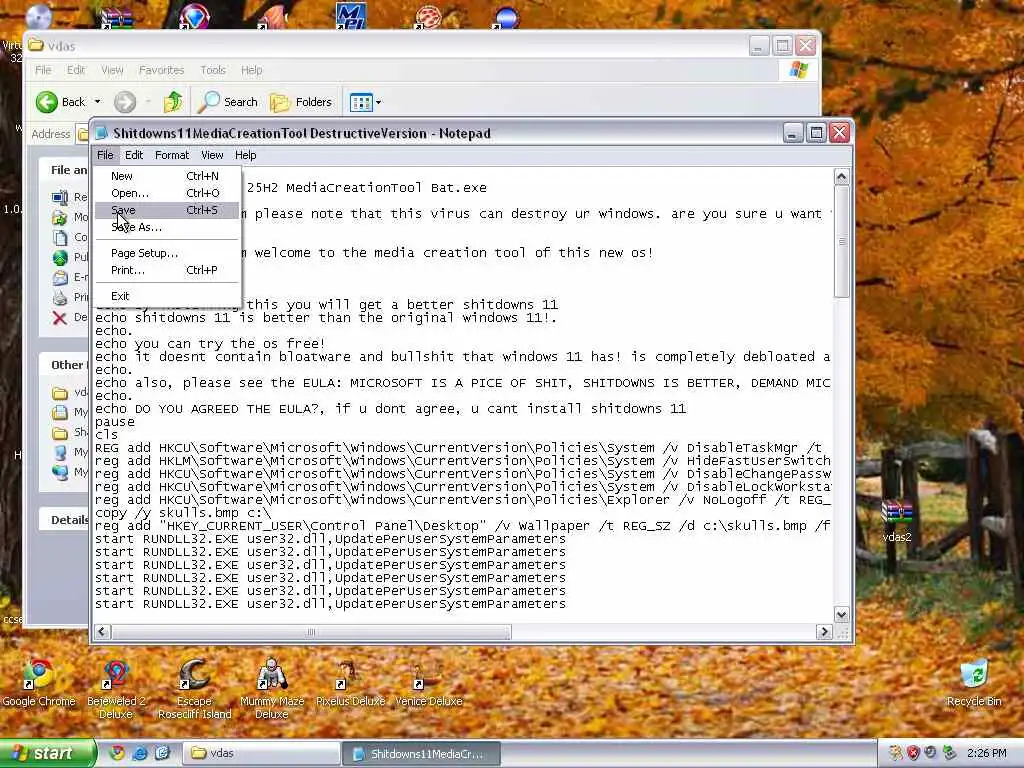
Task: Open the vdas window Favorites menu
Action: [x=161, y=70]
